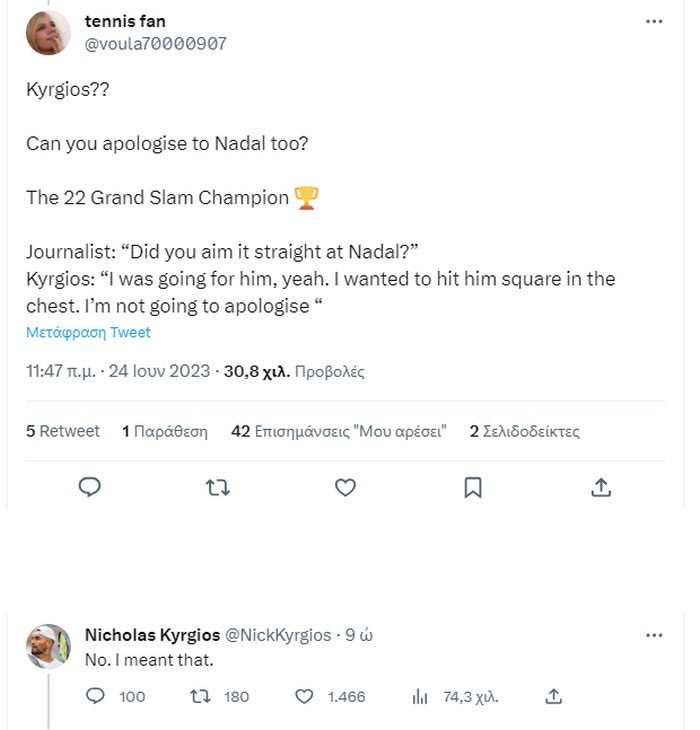Screen dimensions: 700x730
Task: Like Kyrgios's reply with 1.466 likes
Action: tap(305, 696)
